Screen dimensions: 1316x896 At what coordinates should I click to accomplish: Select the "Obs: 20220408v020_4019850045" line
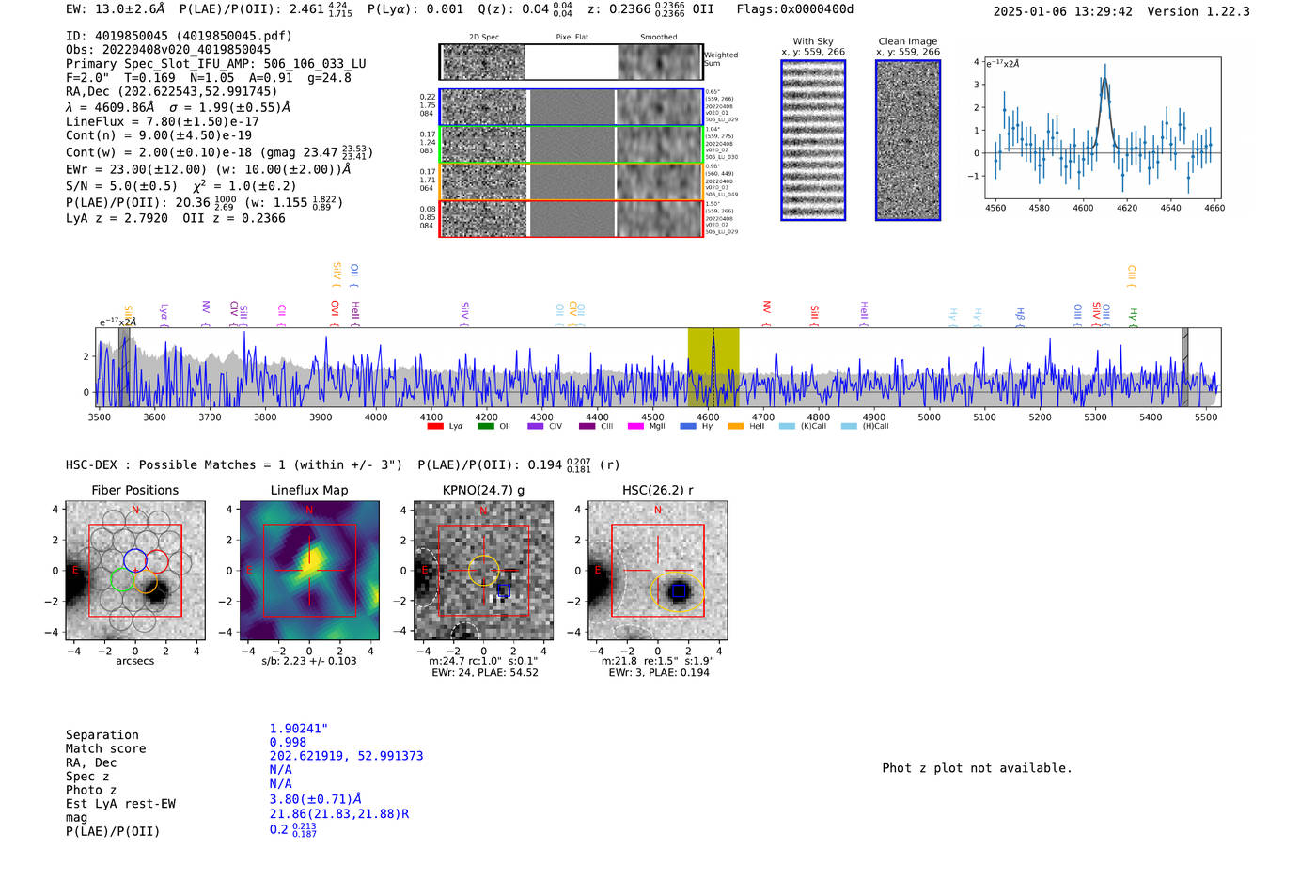[168, 50]
